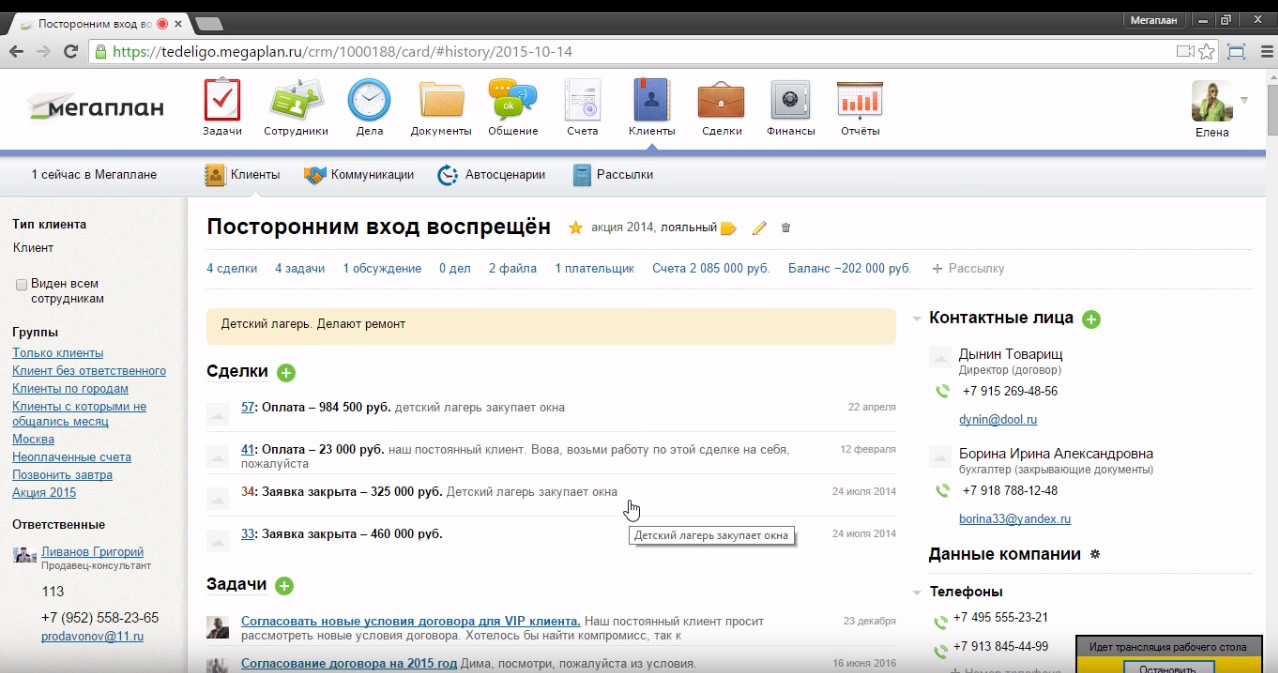Open the Финансы safe icon
1278x673 pixels.
pyautogui.click(x=790, y=101)
